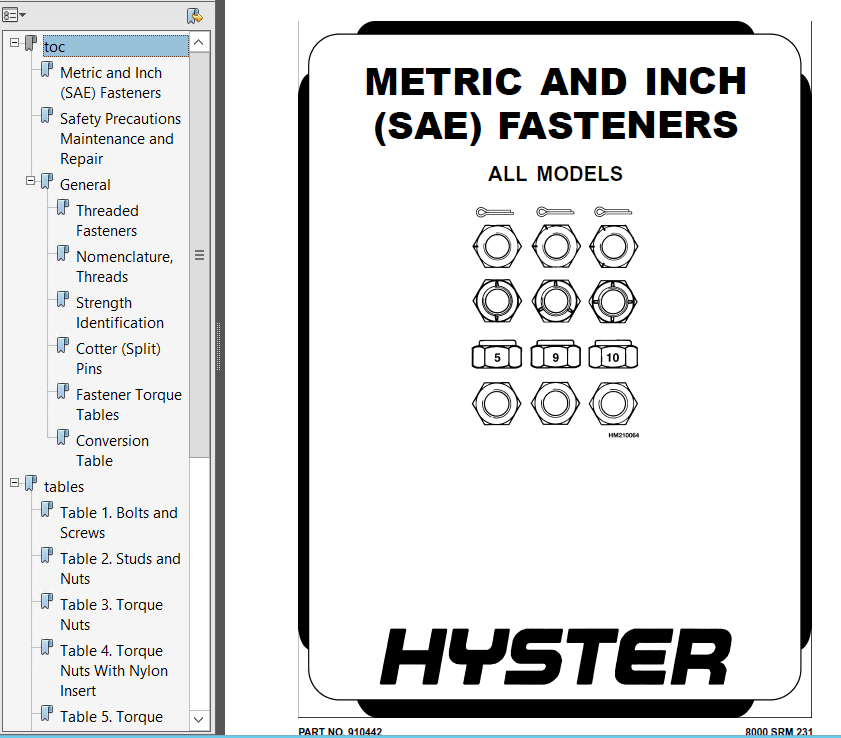Open Table 4. Torque Nuts With Nylon Insert
This screenshot has height=738, width=841.
coord(114,670)
